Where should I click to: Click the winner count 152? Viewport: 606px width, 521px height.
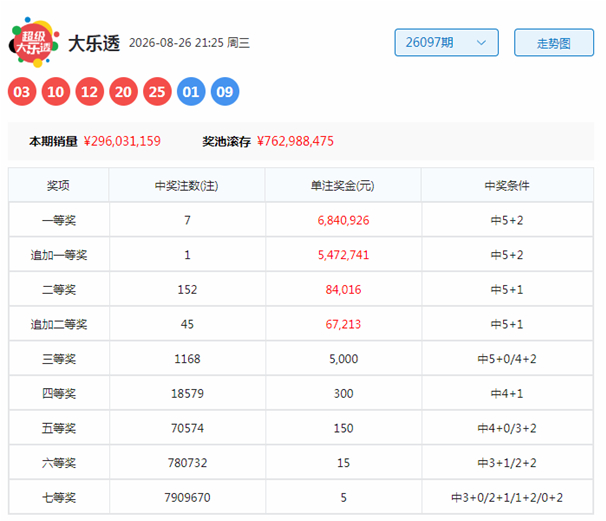[x=187, y=289]
